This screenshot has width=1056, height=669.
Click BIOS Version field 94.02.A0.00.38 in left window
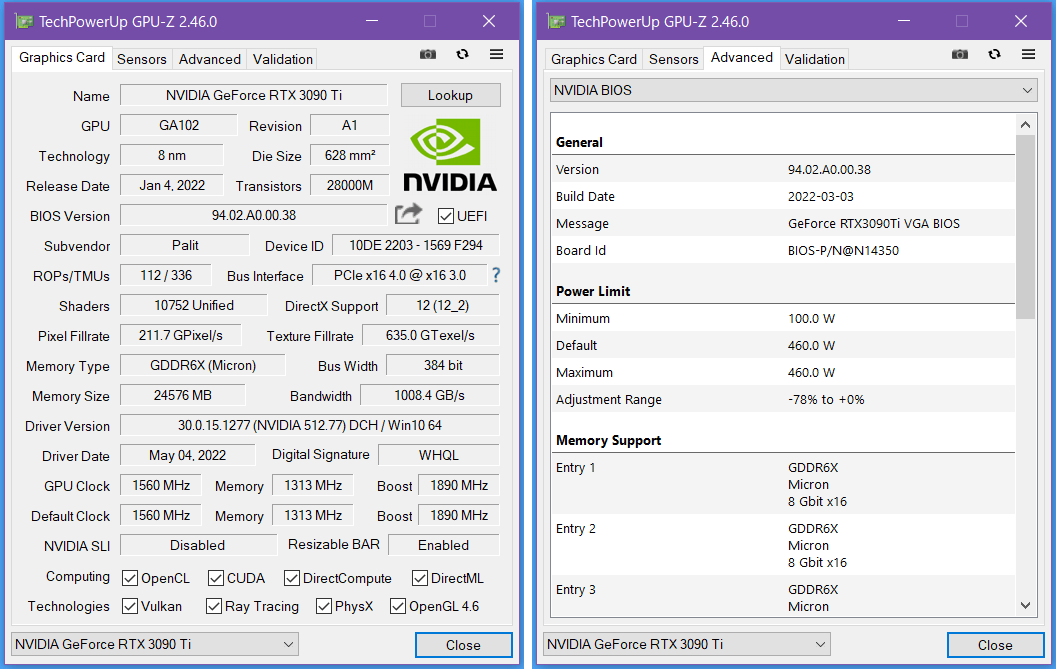tap(254, 216)
